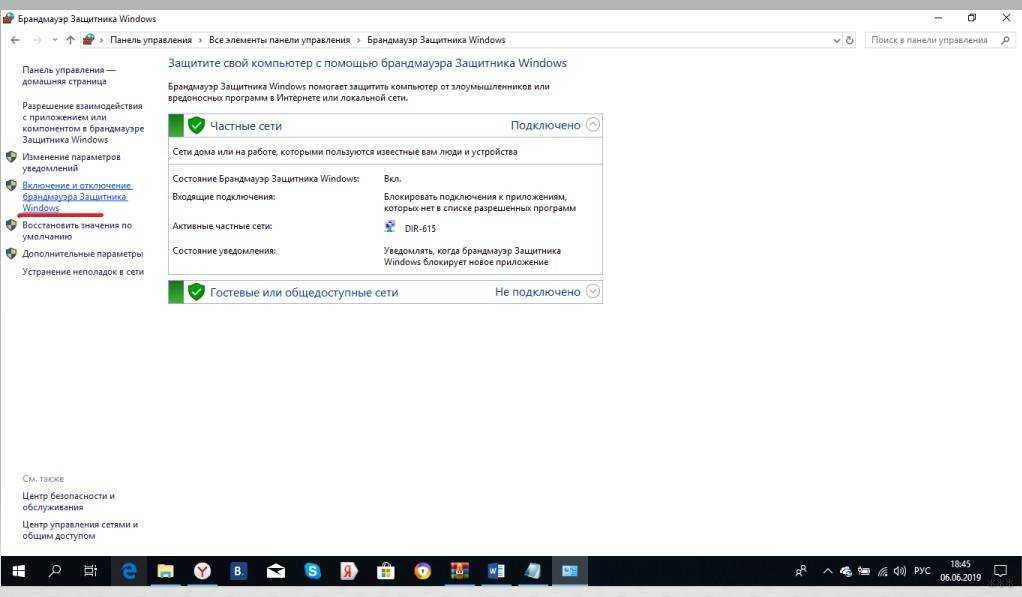Open 'Панель управления — домашняя страница' link
The height and width of the screenshot is (597, 1022).
click(68, 76)
